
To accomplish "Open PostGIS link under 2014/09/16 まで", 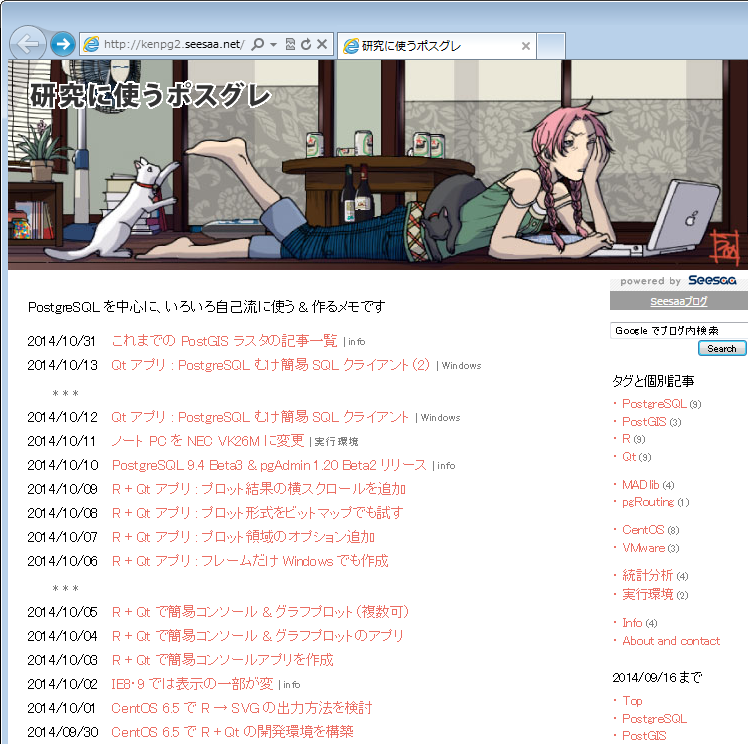I will pyautogui.click(x=644, y=735).
